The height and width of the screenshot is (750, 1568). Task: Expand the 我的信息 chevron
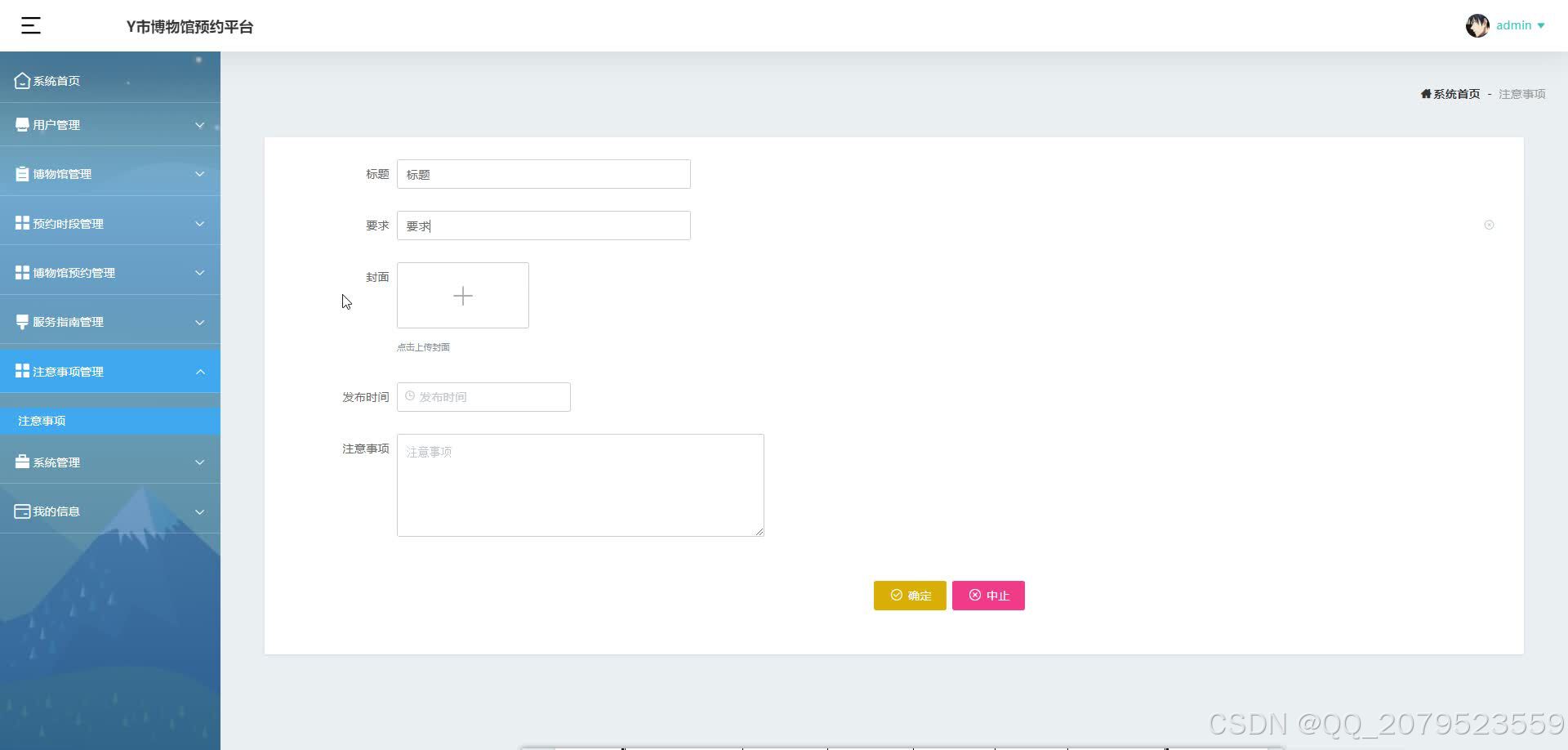(x=199, y=511)
